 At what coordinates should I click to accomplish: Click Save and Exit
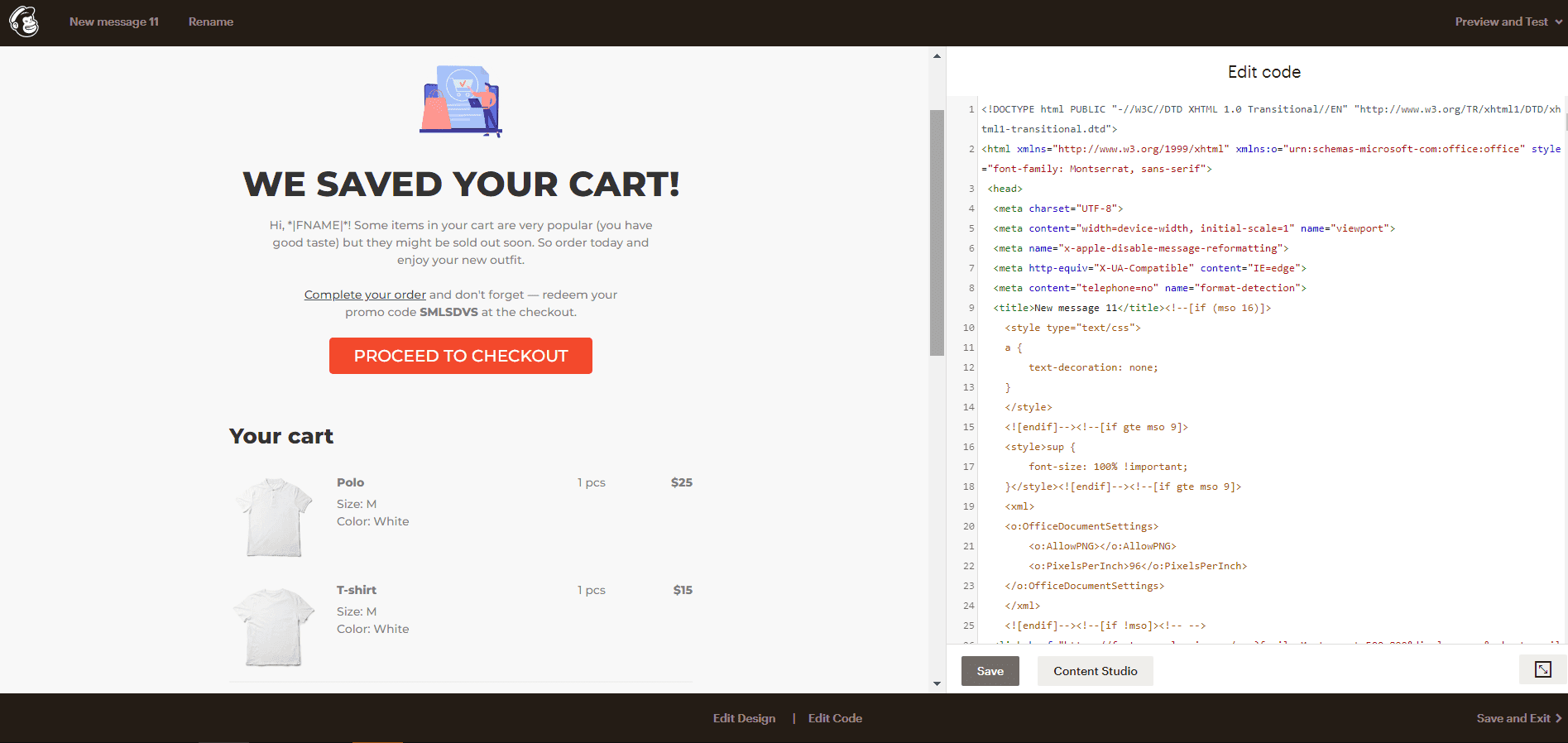[x=1518, y=718]
